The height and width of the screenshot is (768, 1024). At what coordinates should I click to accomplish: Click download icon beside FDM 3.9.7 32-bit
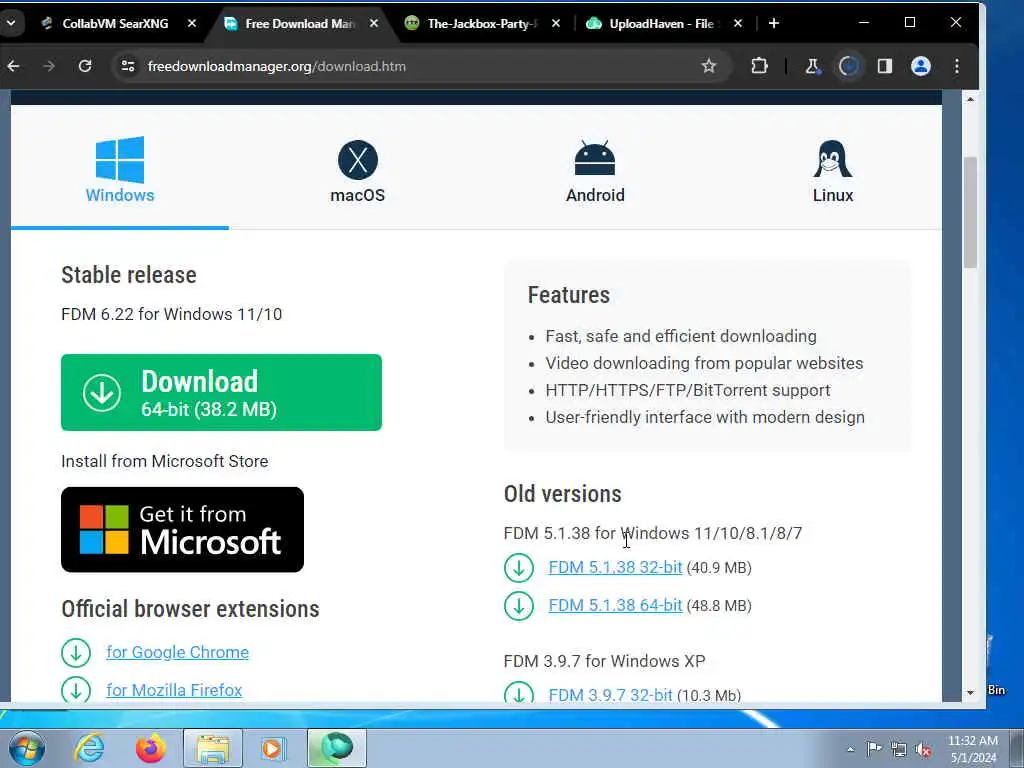click(x=519, y=692)
